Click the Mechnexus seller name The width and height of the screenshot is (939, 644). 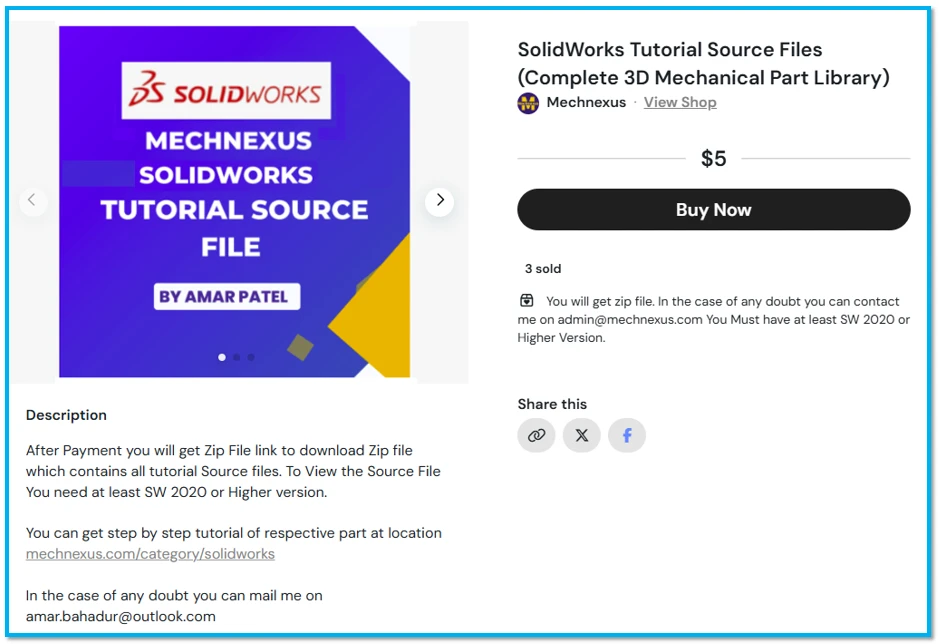click(586, 102)
